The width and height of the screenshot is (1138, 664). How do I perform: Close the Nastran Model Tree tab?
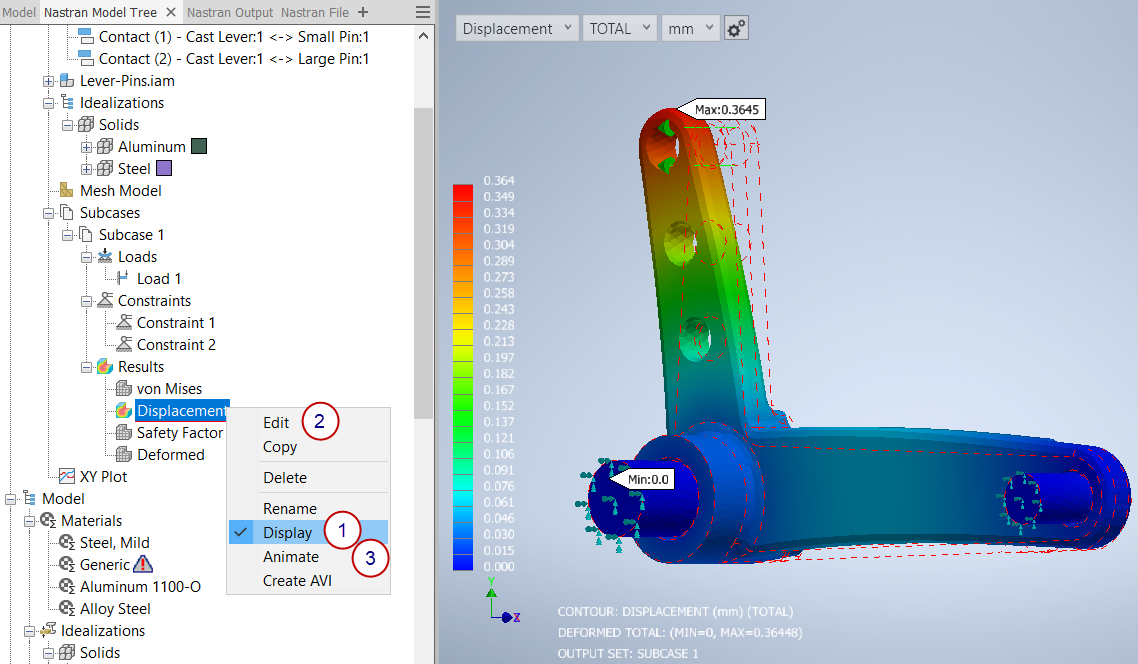[x=171, y=12]
